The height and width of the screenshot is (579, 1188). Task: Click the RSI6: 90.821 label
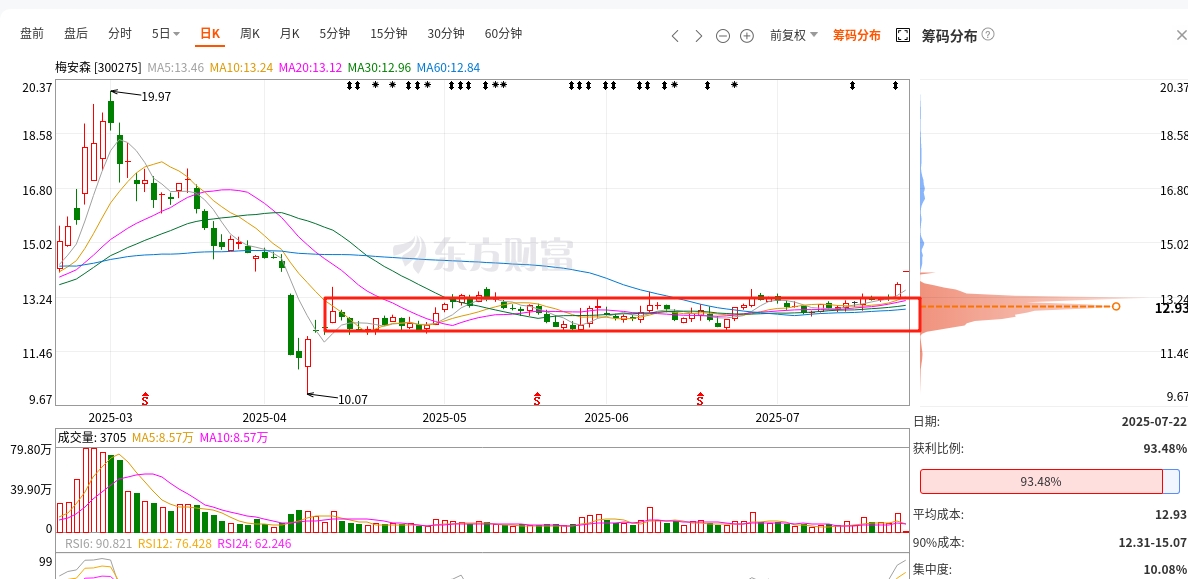pyautogui.click(x=98, y=543)
